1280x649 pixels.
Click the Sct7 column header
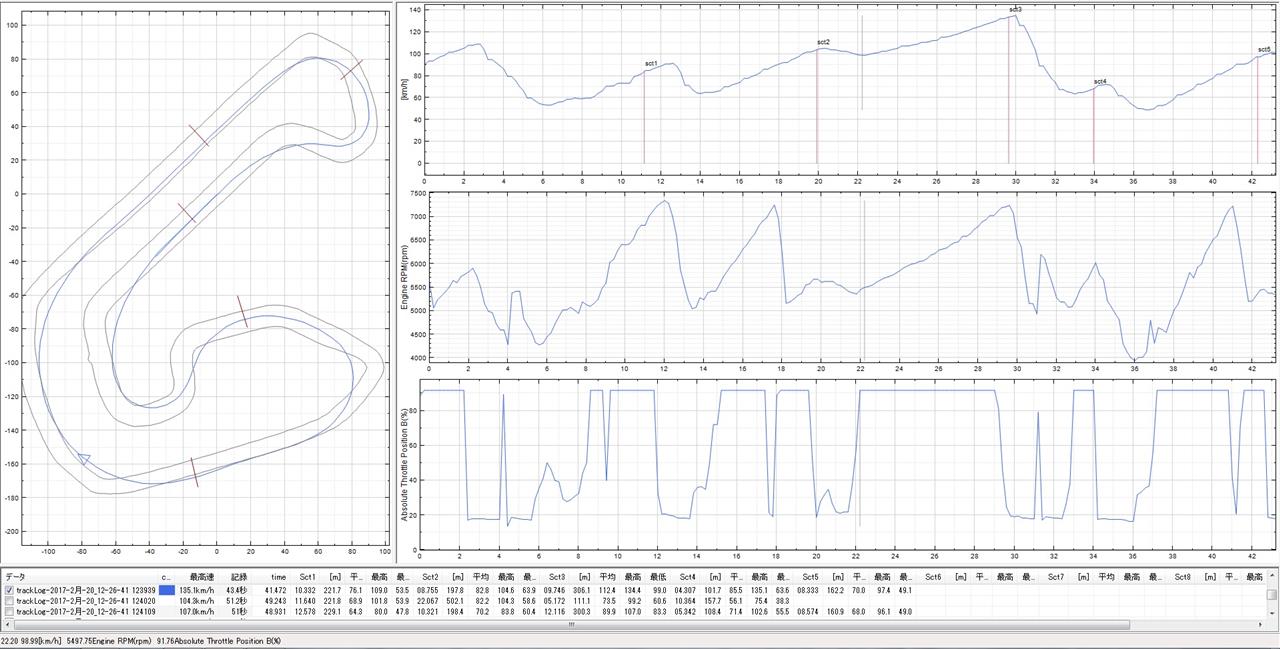coord(1056,577)
